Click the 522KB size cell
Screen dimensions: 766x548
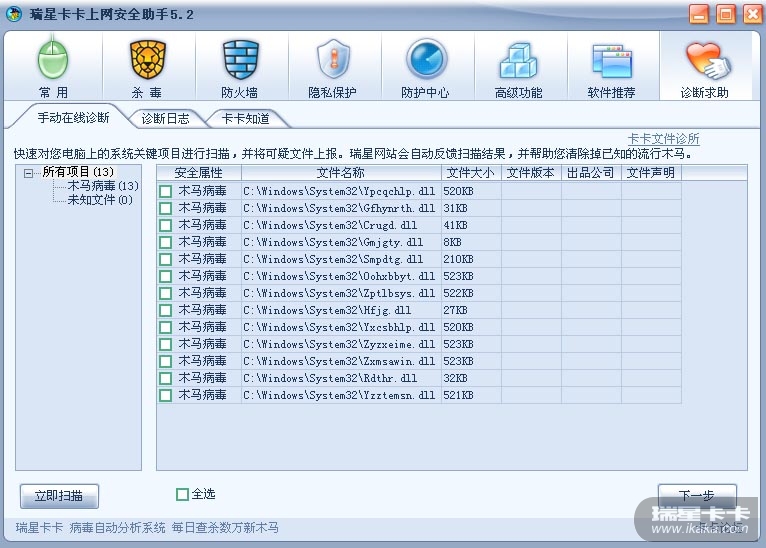[x=458, y=293]
